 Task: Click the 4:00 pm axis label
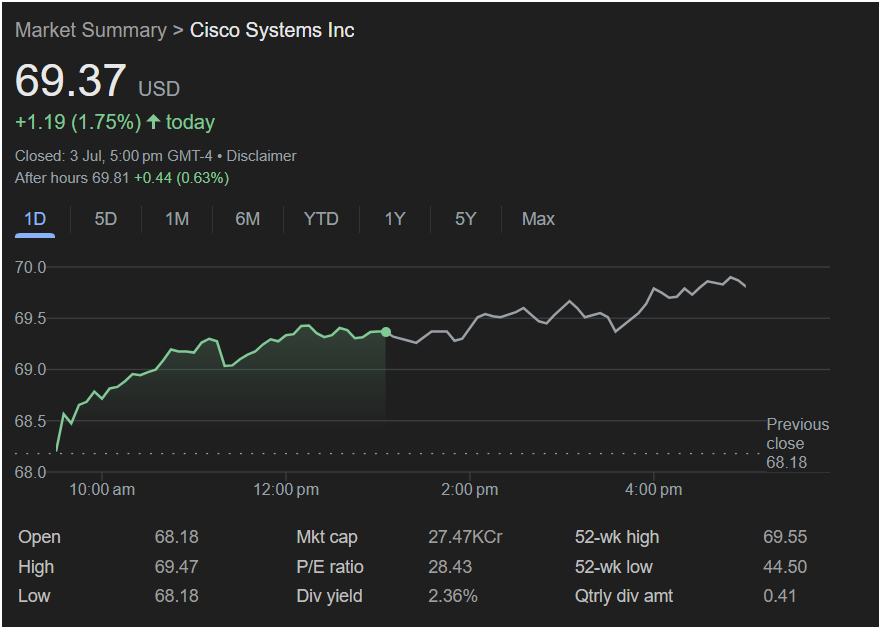pos(653,490)
